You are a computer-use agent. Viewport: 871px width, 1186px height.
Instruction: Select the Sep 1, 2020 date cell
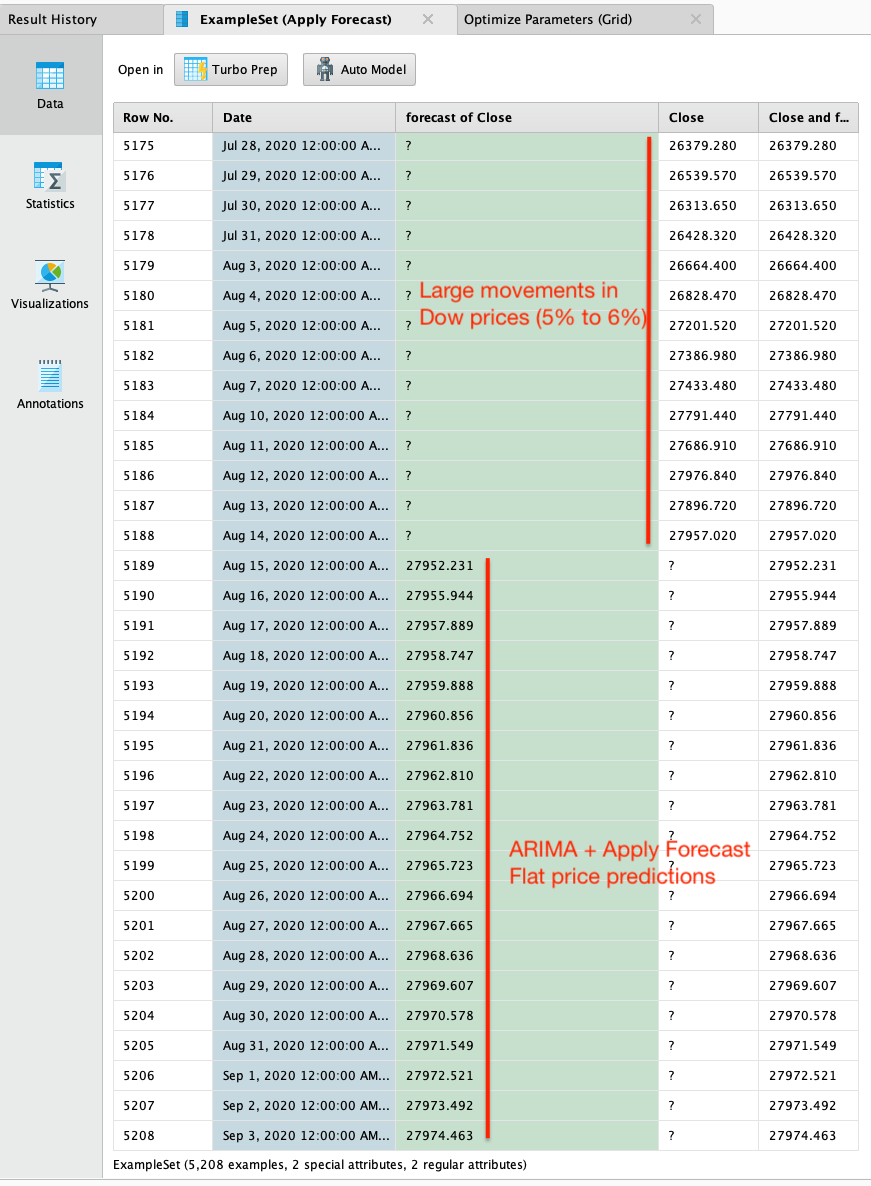tap(304, 1076)
